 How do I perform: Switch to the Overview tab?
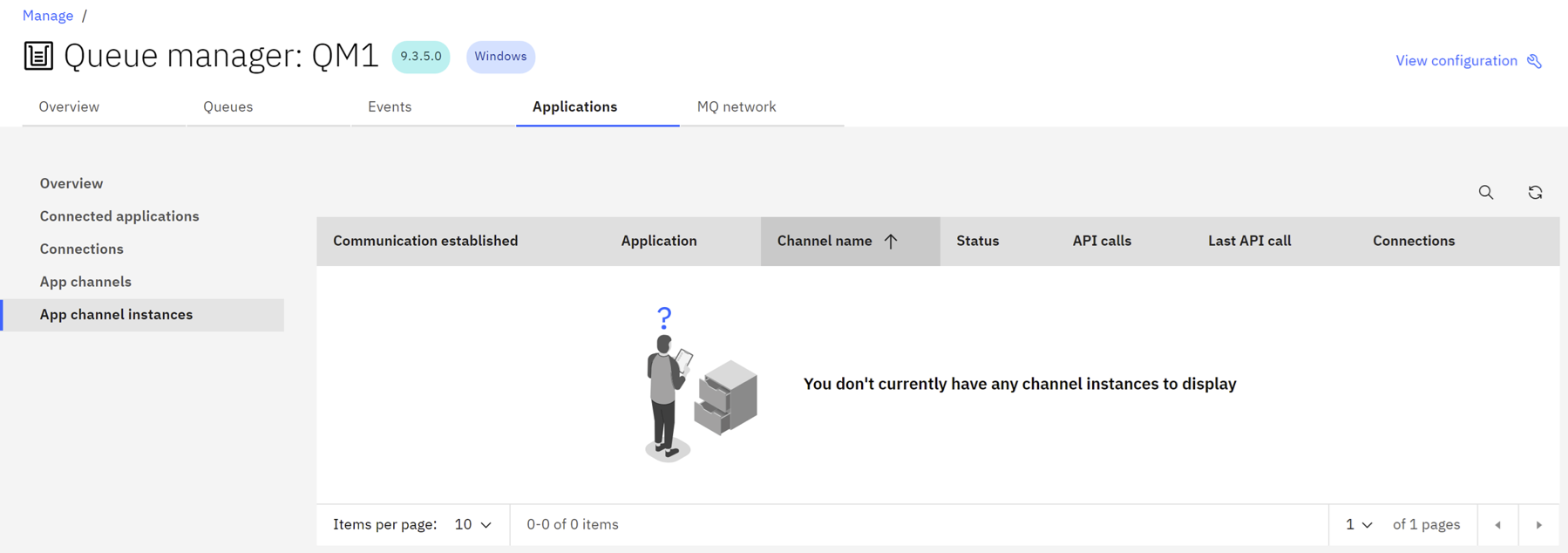(104, 107)
